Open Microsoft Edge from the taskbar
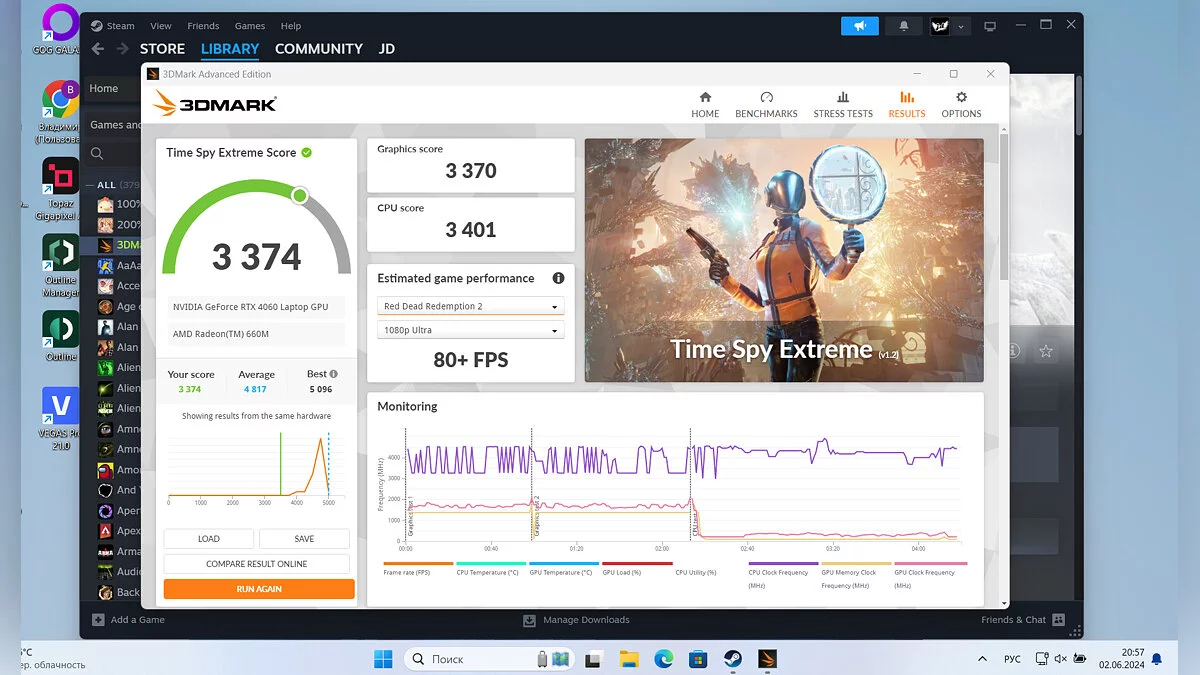The width and height of the screenshot is (1200, 675). pos(663,659)
